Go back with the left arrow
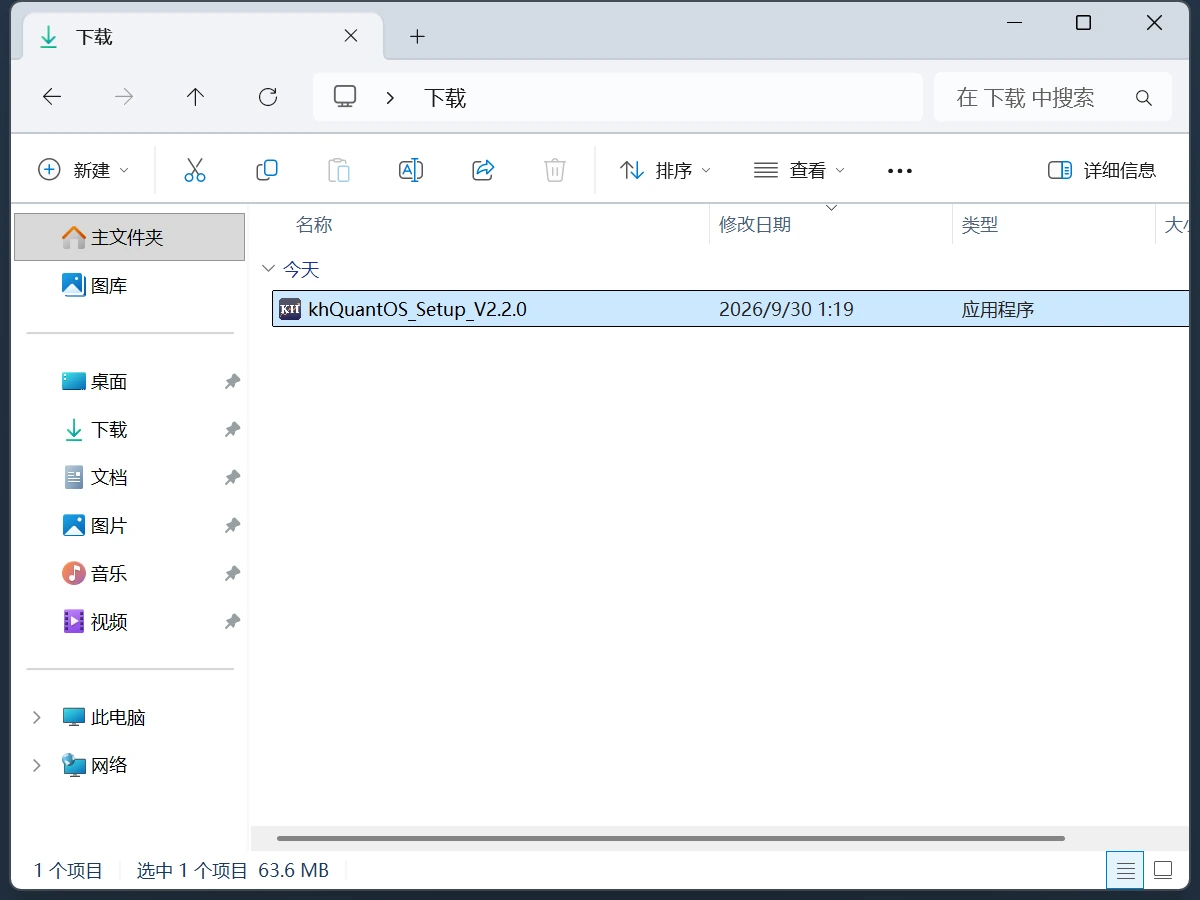Image resolution: width=1200 pixels, height=900 pixels. coord(52,97)
